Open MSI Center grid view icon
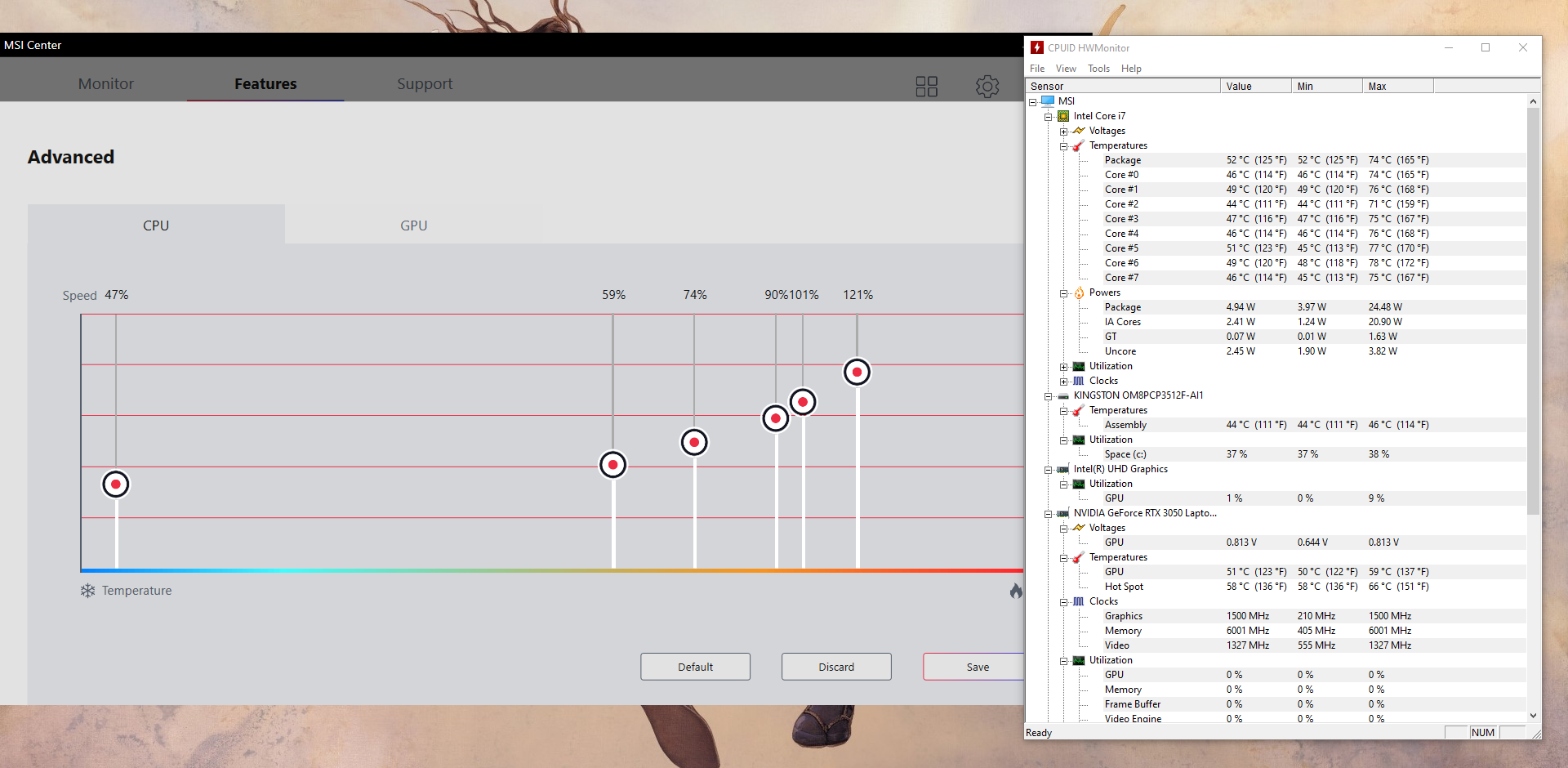Screen dimensions: 1568x768 926,86
